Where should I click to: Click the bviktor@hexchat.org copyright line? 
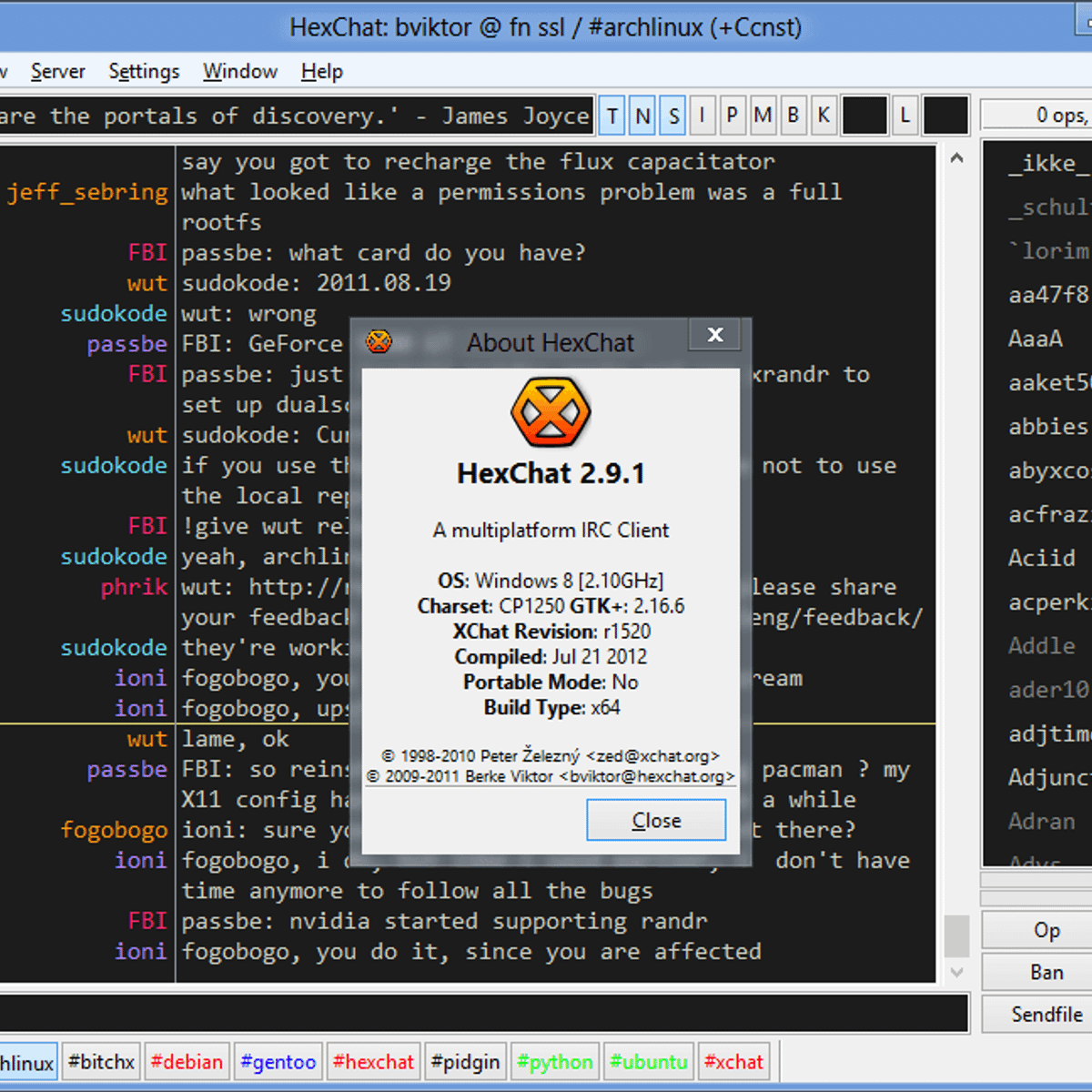pos(551,776)
